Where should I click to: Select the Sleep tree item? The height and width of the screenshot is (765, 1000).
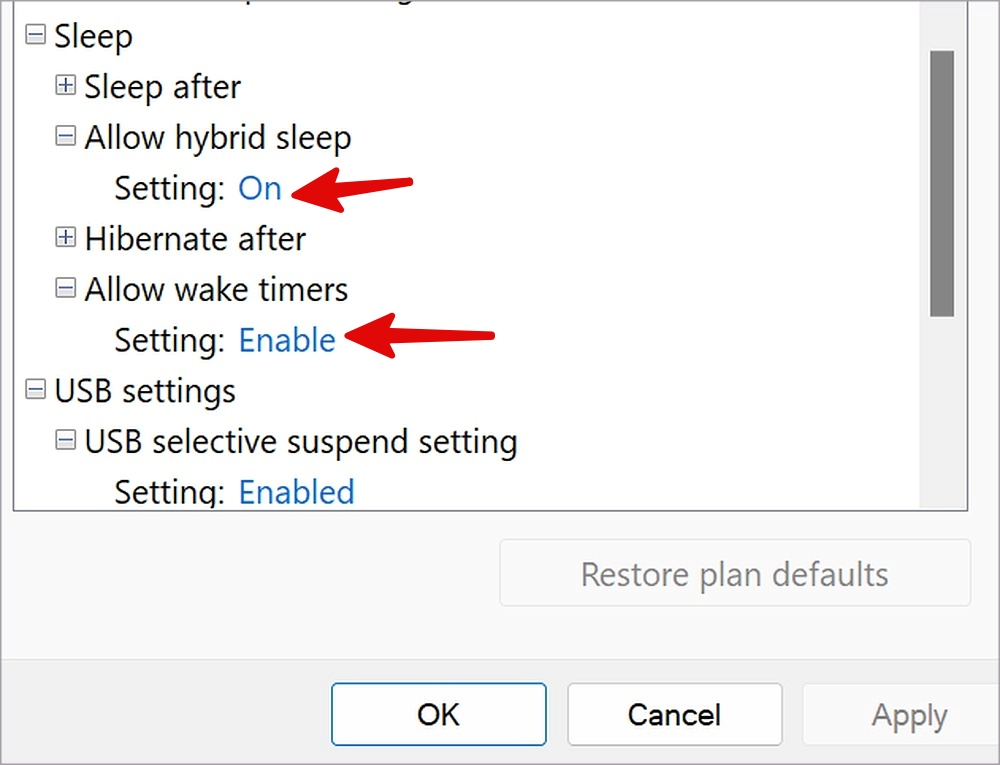click(93, 36)
